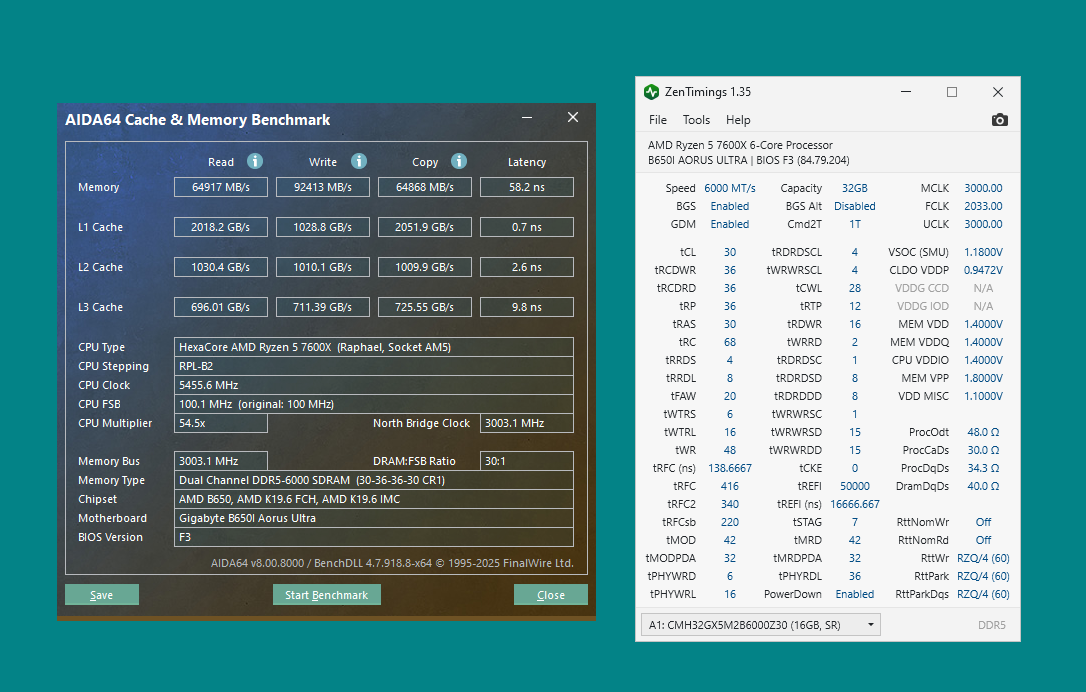1086x692 pixels.
Task: Click the Read info icon
Action: pos(255,161)
